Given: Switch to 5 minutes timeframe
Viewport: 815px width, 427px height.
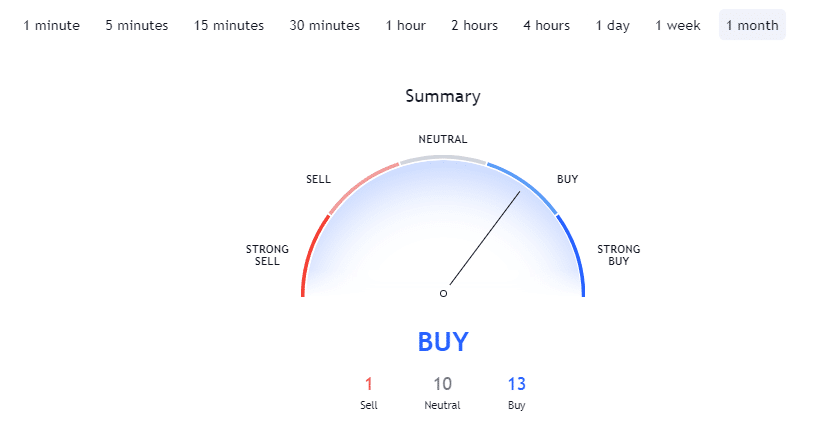Looking at the screenshot, I should (x=137, y=25).
